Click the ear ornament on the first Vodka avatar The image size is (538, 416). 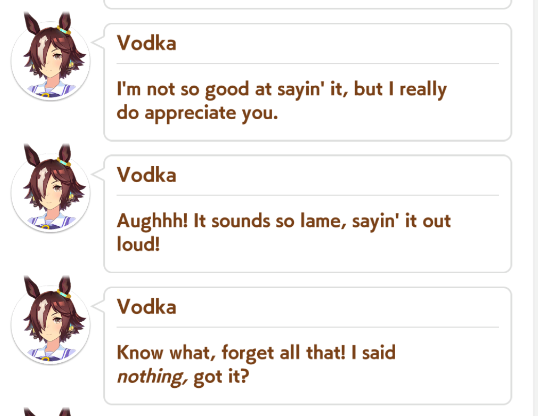tap(64, 30)
